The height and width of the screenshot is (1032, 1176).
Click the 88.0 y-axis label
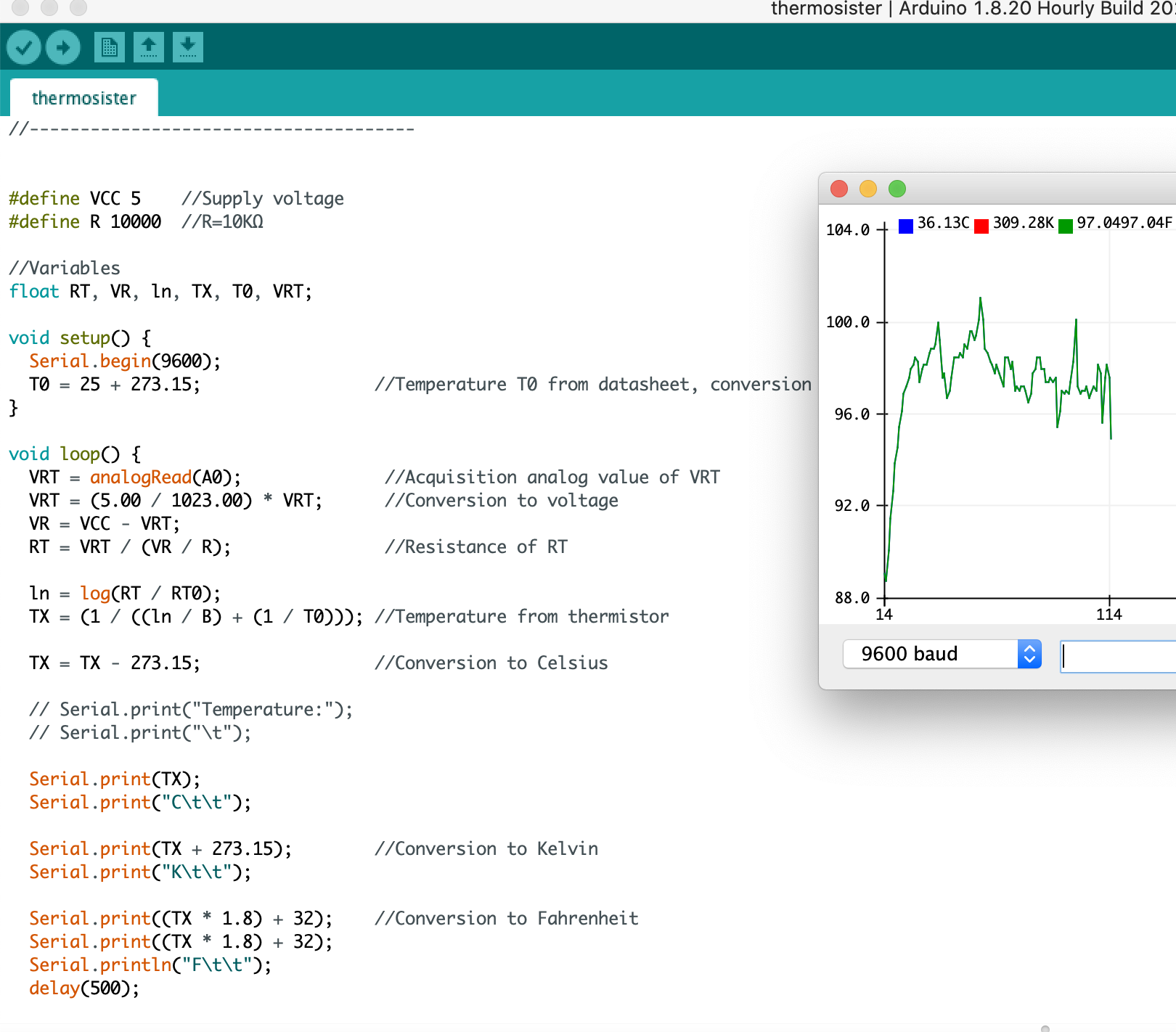[x=852, y=598]
